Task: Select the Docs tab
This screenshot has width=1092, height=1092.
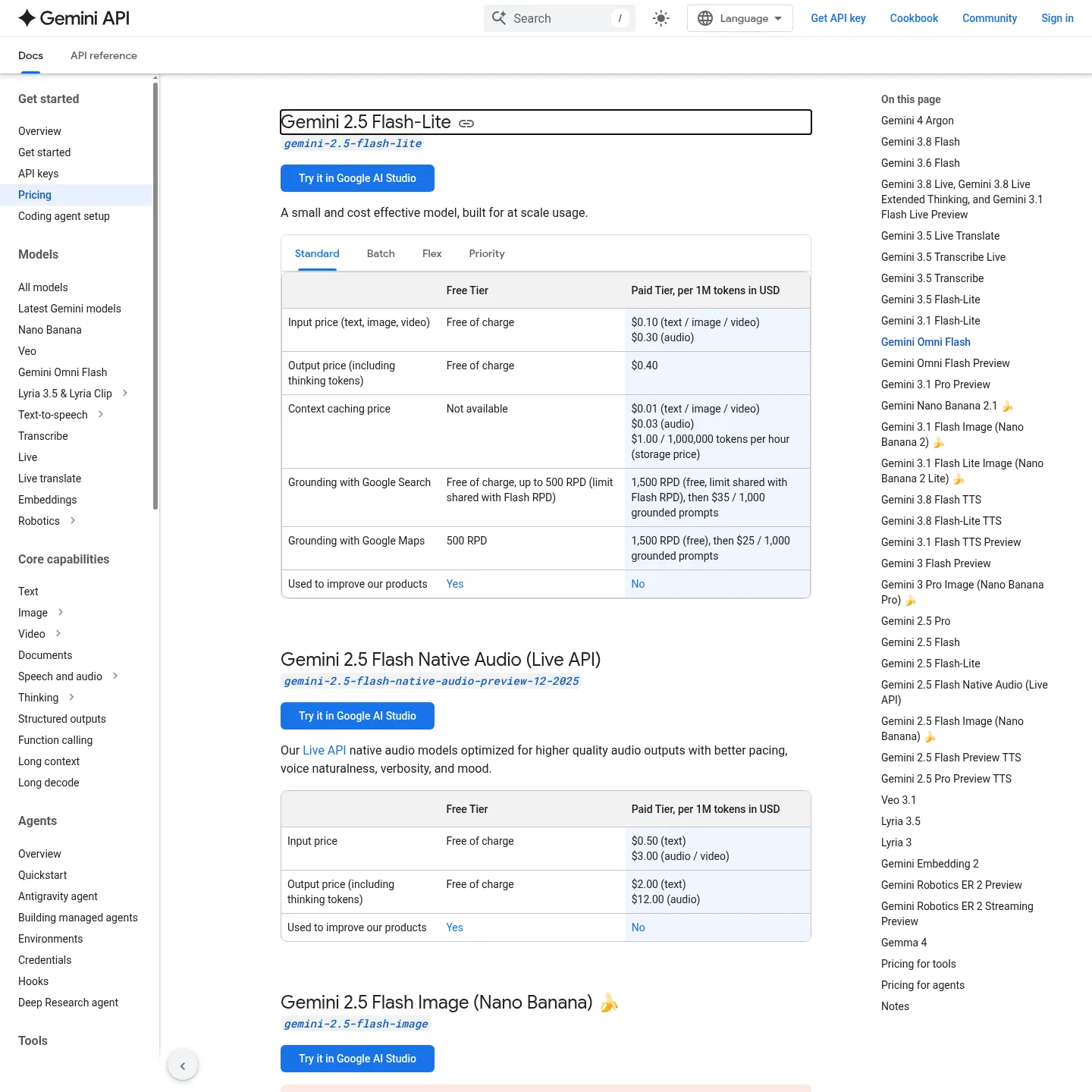Action: [30, 55]
